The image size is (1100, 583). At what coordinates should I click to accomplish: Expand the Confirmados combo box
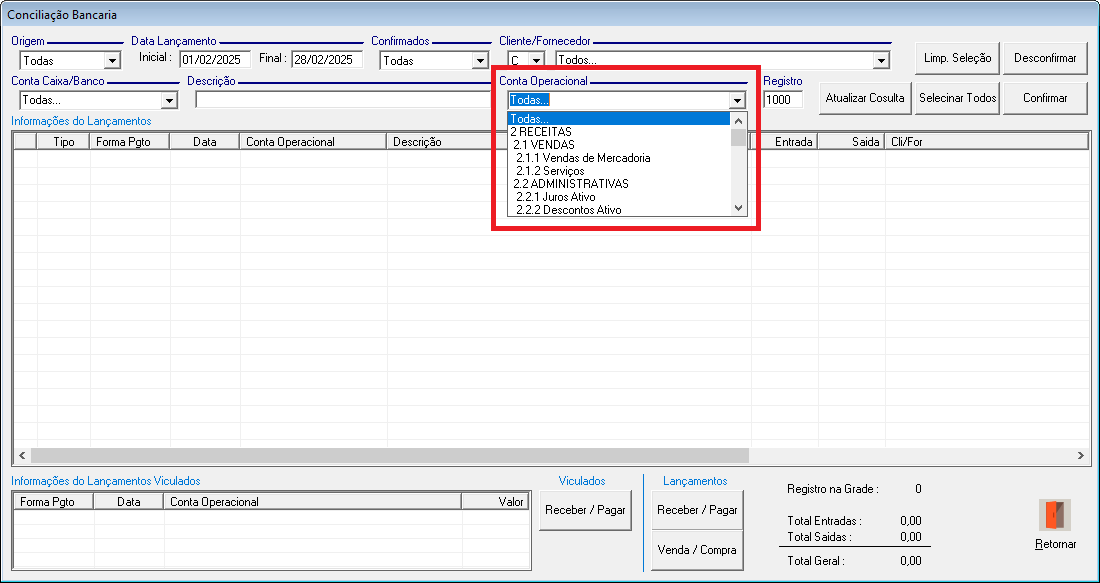click(x=479, y=61)
